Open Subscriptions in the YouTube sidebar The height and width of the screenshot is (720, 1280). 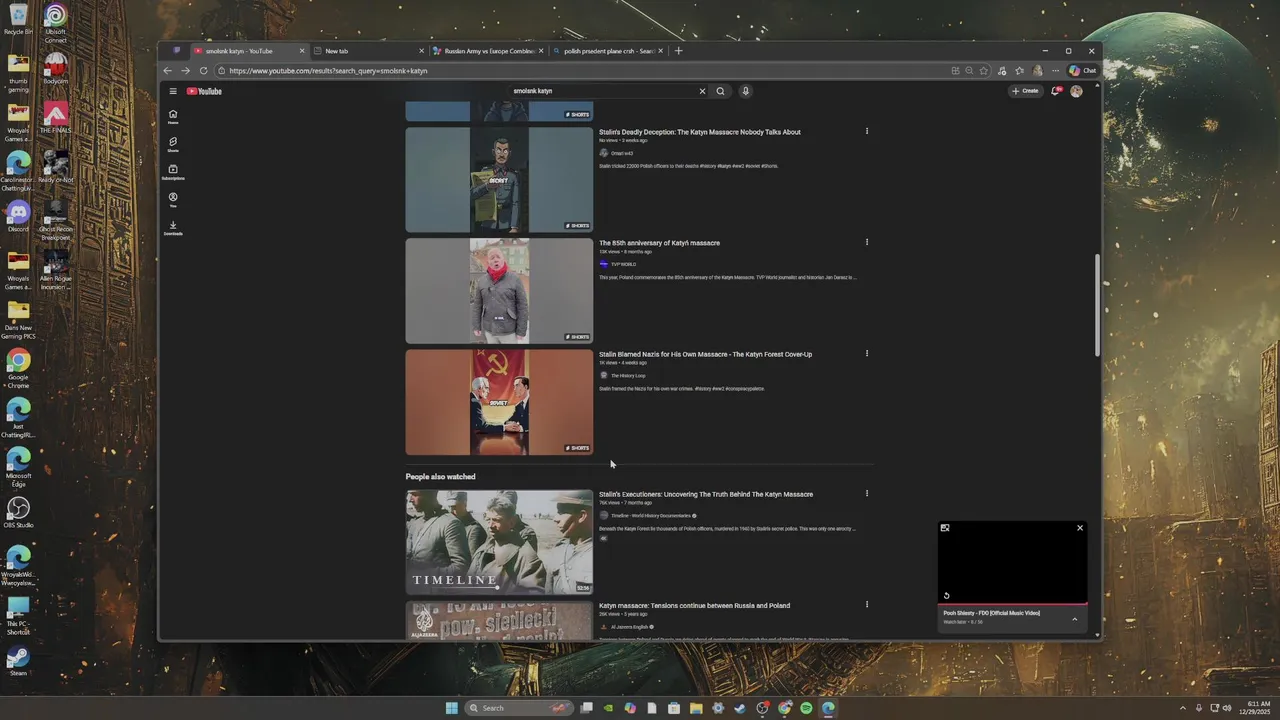(x=173, y=172)
